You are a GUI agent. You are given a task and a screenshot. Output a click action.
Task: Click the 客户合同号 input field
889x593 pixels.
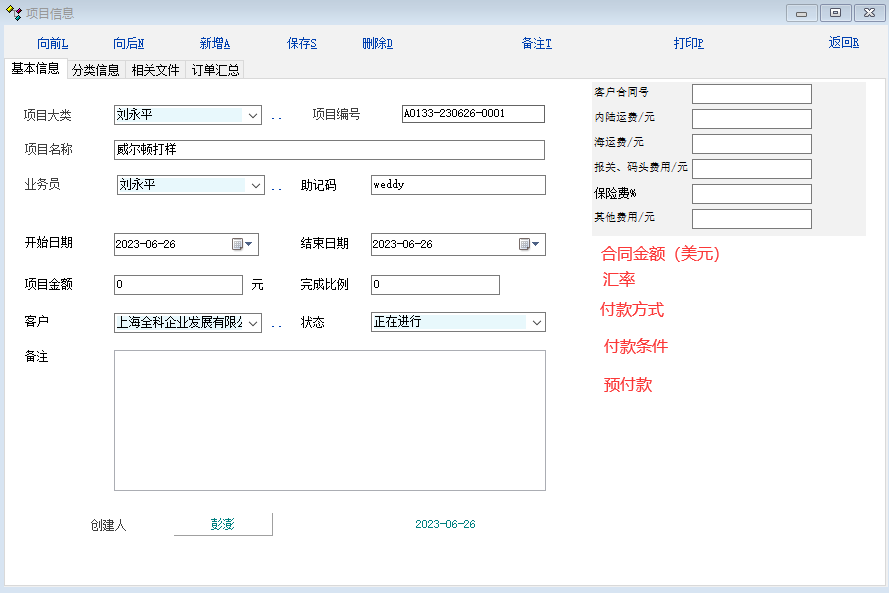pos(751,94)
